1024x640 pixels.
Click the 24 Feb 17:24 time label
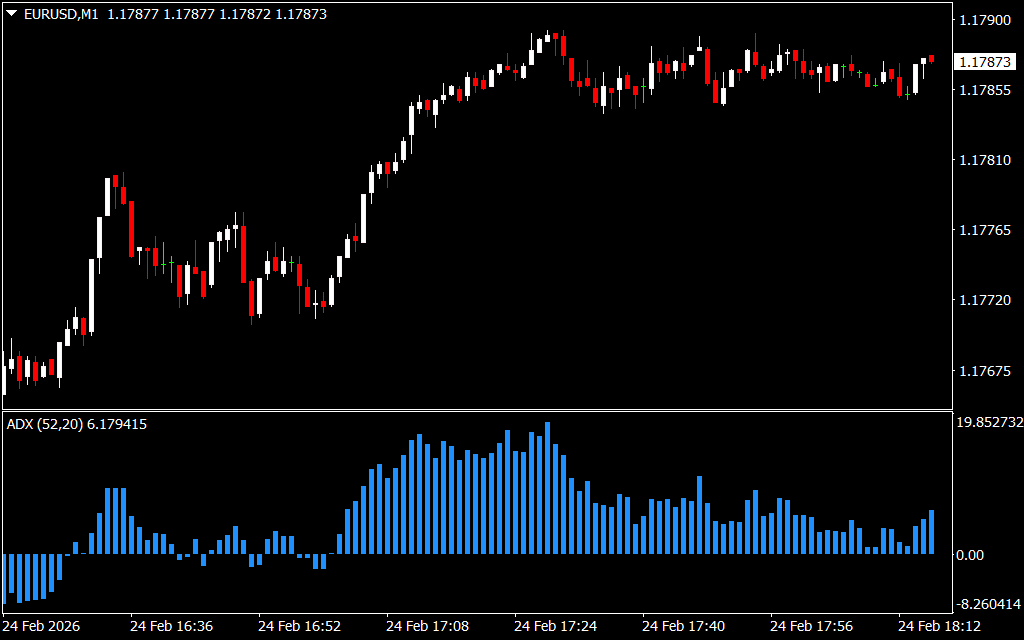point(555,626)
